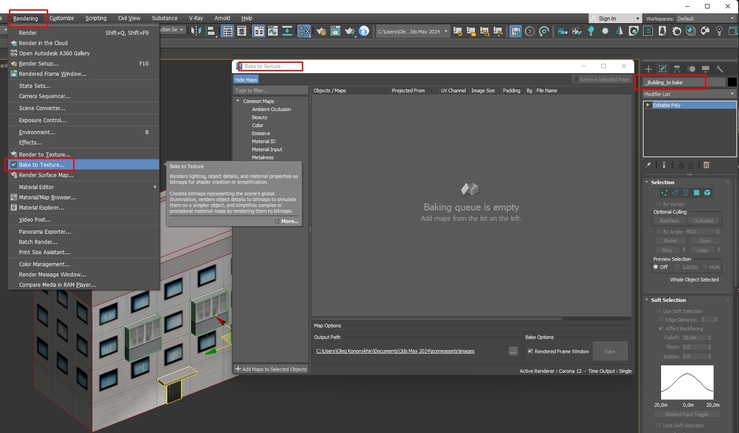Select the Element sub-object level icon
The width and height of the screenshot is (739, 433).
pos(707,193)
